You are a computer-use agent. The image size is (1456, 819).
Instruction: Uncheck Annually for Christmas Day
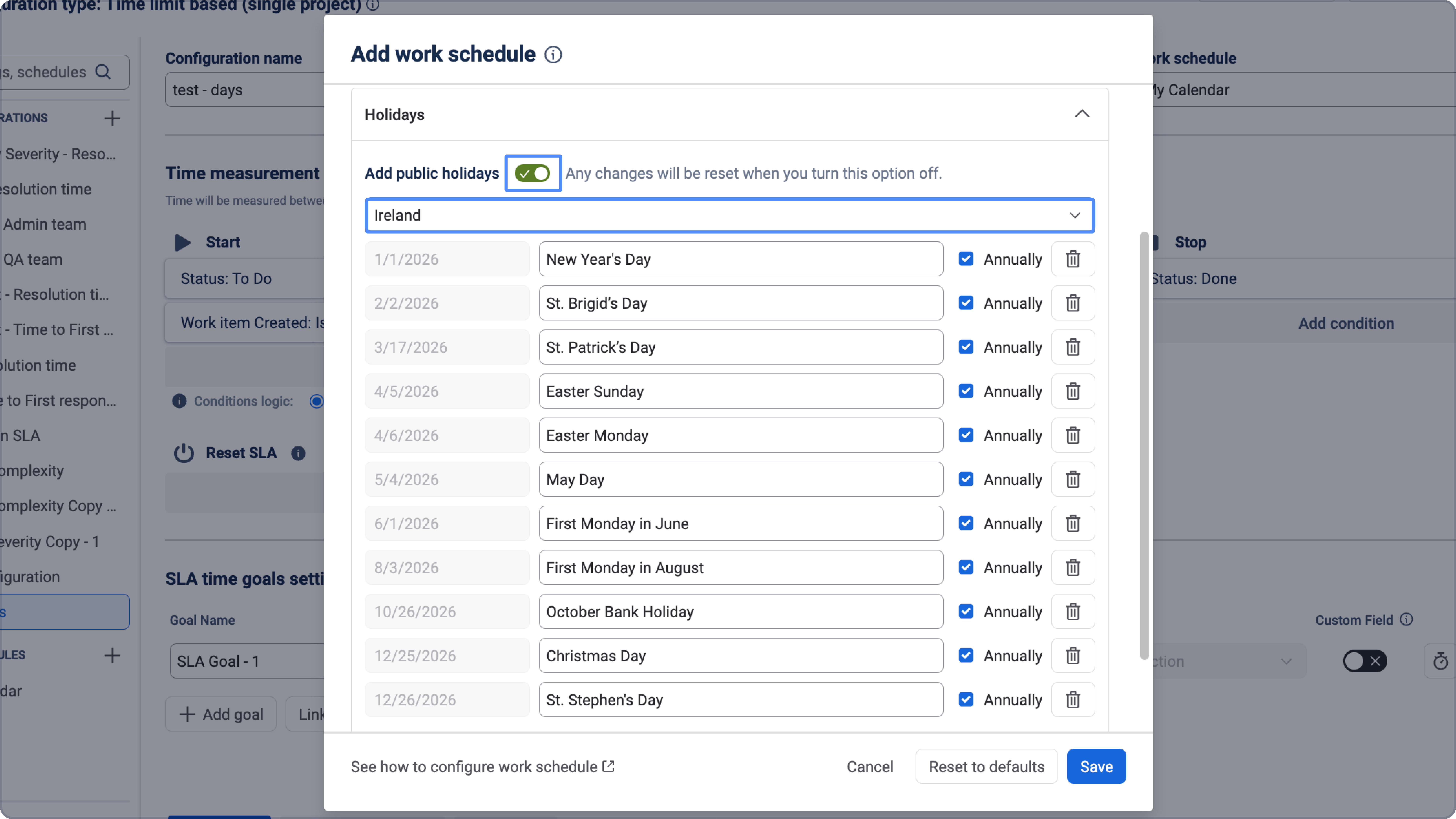(x=966, y=656)
